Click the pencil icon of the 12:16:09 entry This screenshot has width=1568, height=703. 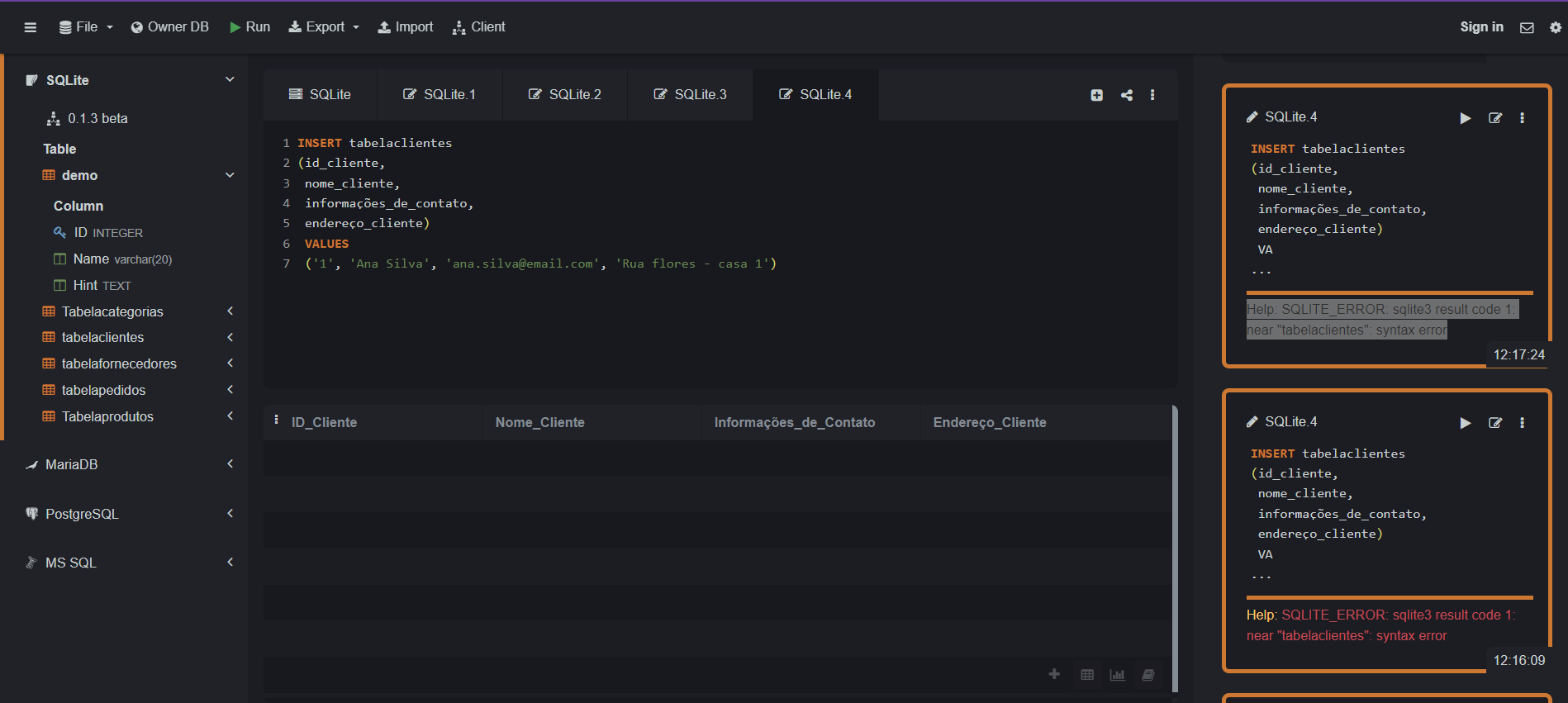click(x=1252, y=422)
